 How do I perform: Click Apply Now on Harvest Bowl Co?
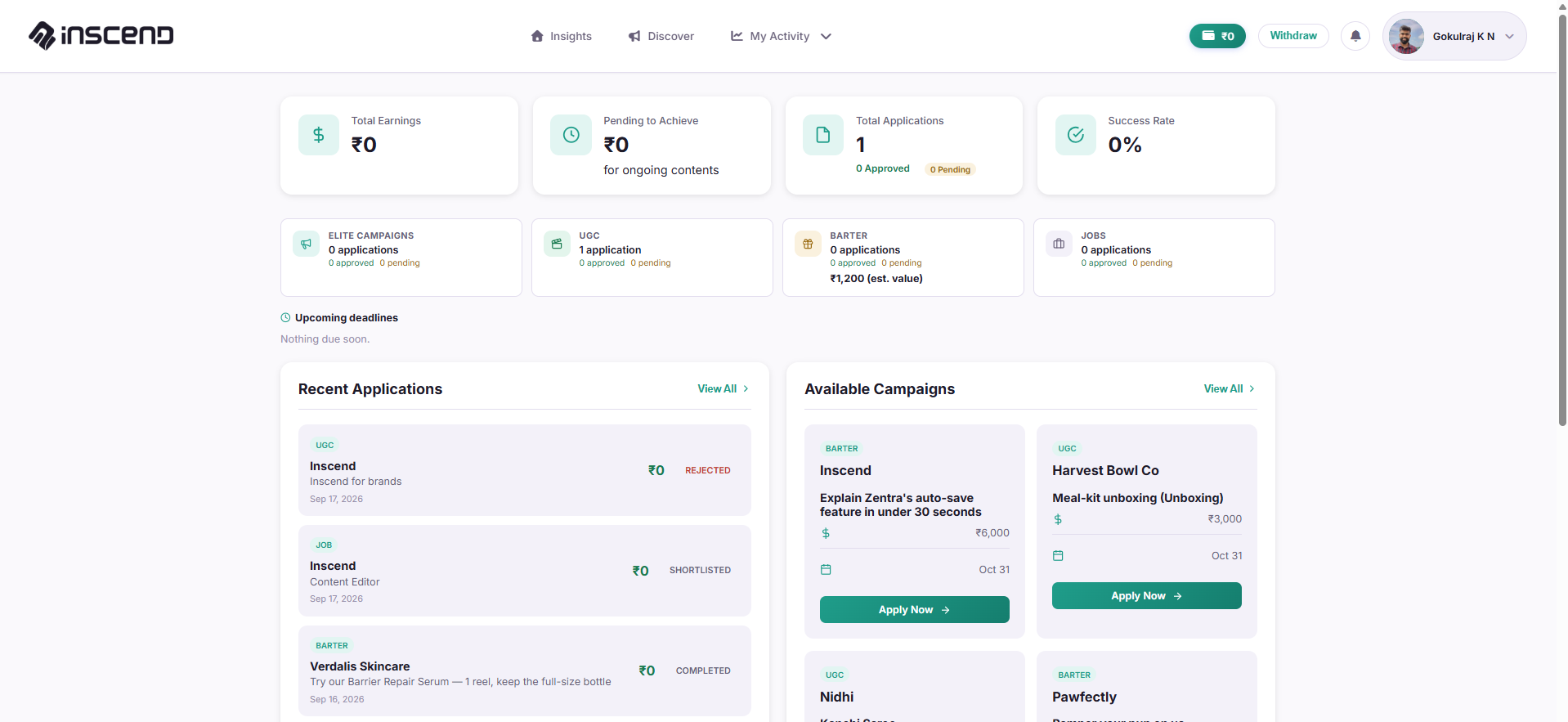pyautogui.click(x=1146, y=596)
